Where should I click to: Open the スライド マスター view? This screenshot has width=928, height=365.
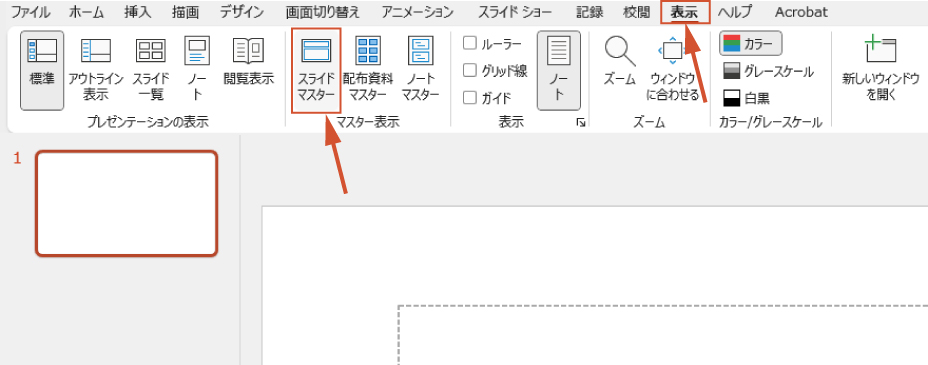tap(316, 70)
